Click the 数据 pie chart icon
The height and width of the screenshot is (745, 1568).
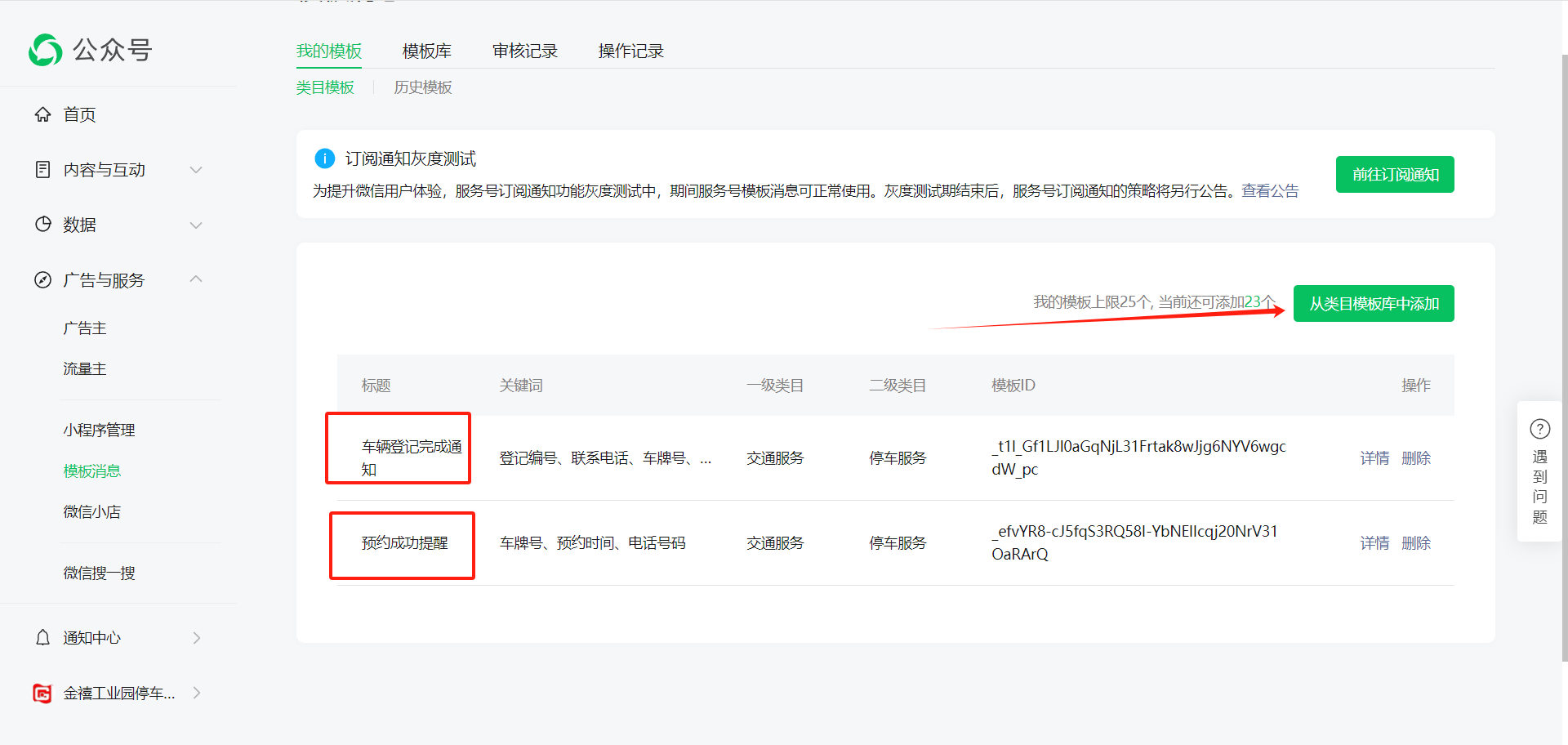43,224
